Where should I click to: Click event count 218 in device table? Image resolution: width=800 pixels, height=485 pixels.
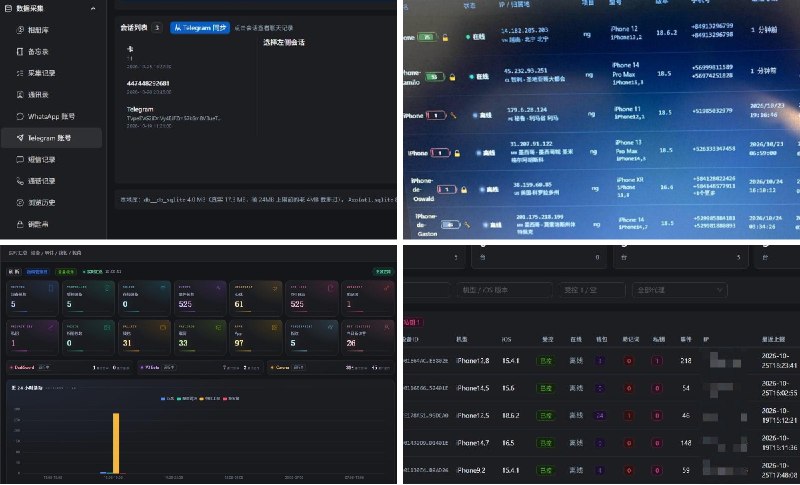point(686,361)
